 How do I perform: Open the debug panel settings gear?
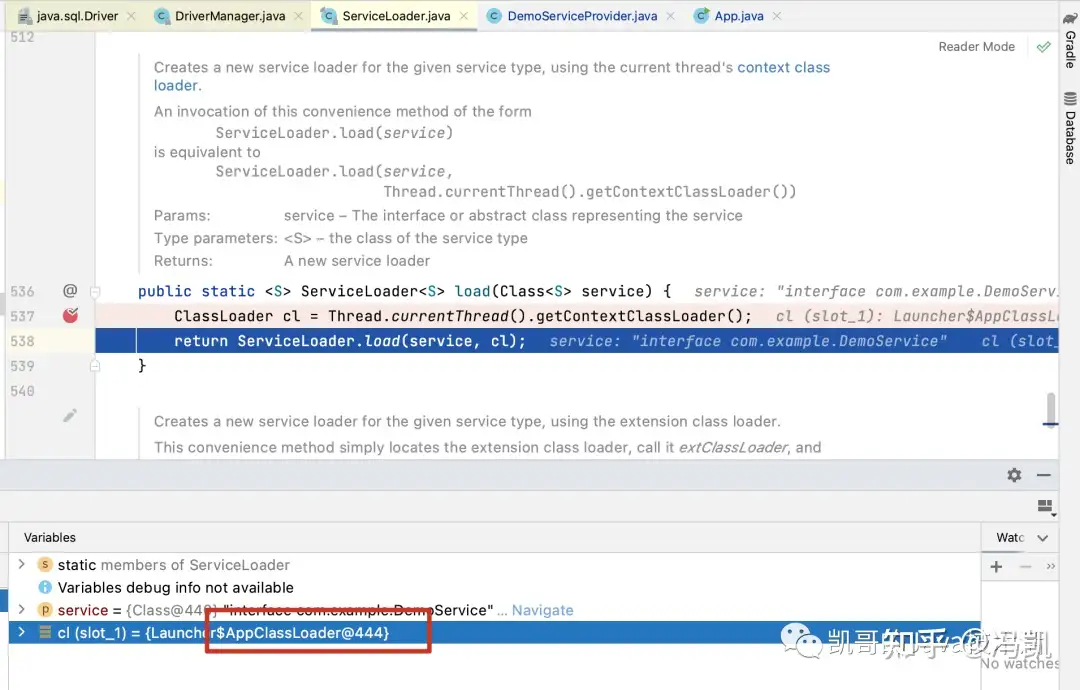click(1014, 475)
